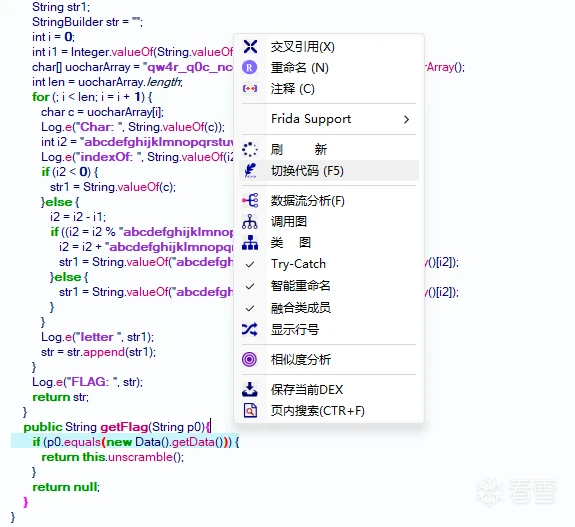
Task: Click the dotted refresh spinner icon
Action: pos(250,149)
